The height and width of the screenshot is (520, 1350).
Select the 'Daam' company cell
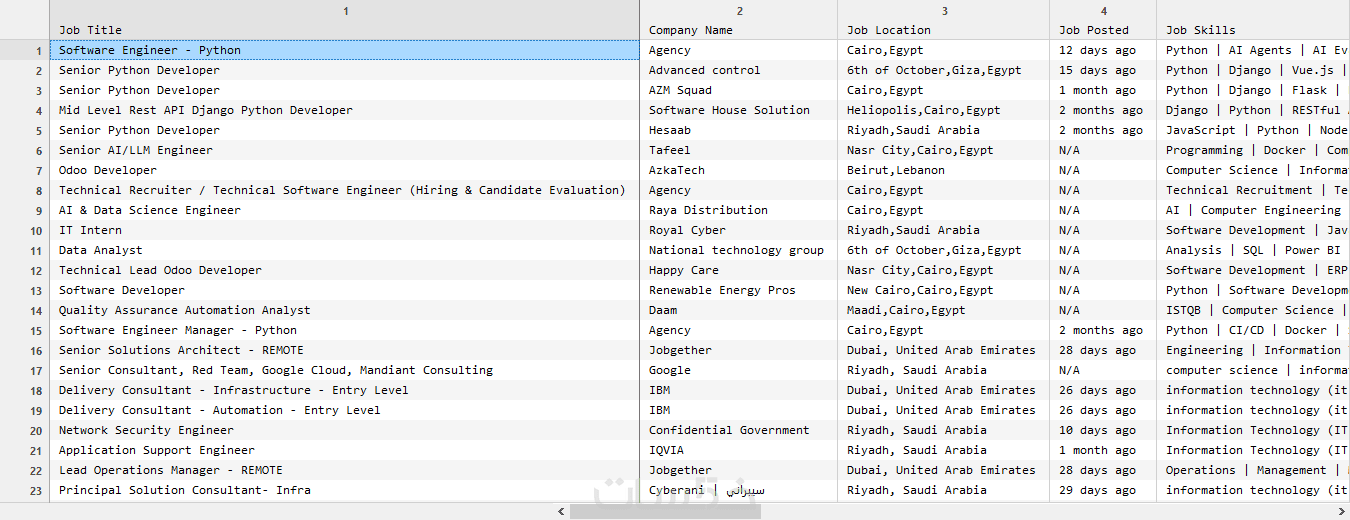(739, 310)
